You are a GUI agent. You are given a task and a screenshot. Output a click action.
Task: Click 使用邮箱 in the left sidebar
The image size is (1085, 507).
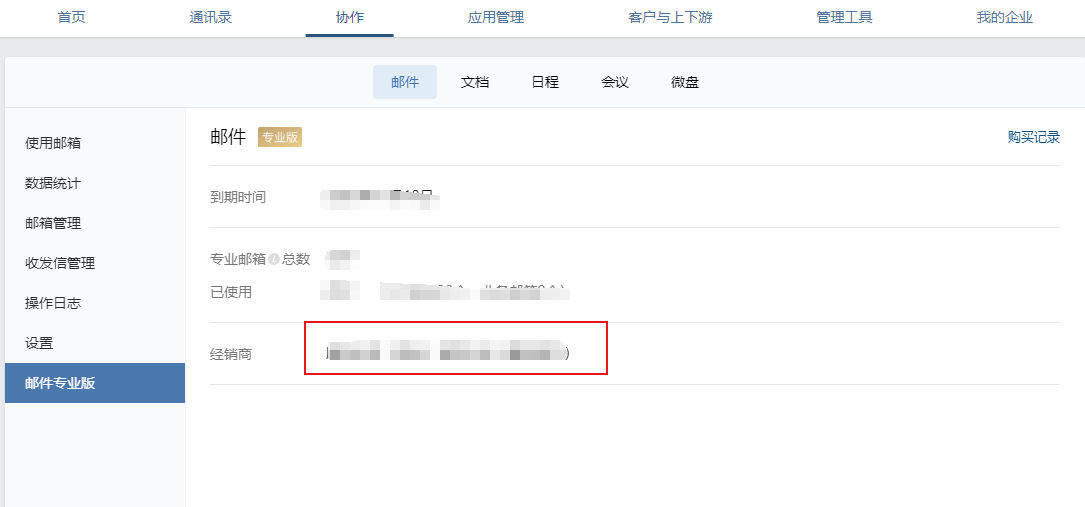tap(53, 143)
